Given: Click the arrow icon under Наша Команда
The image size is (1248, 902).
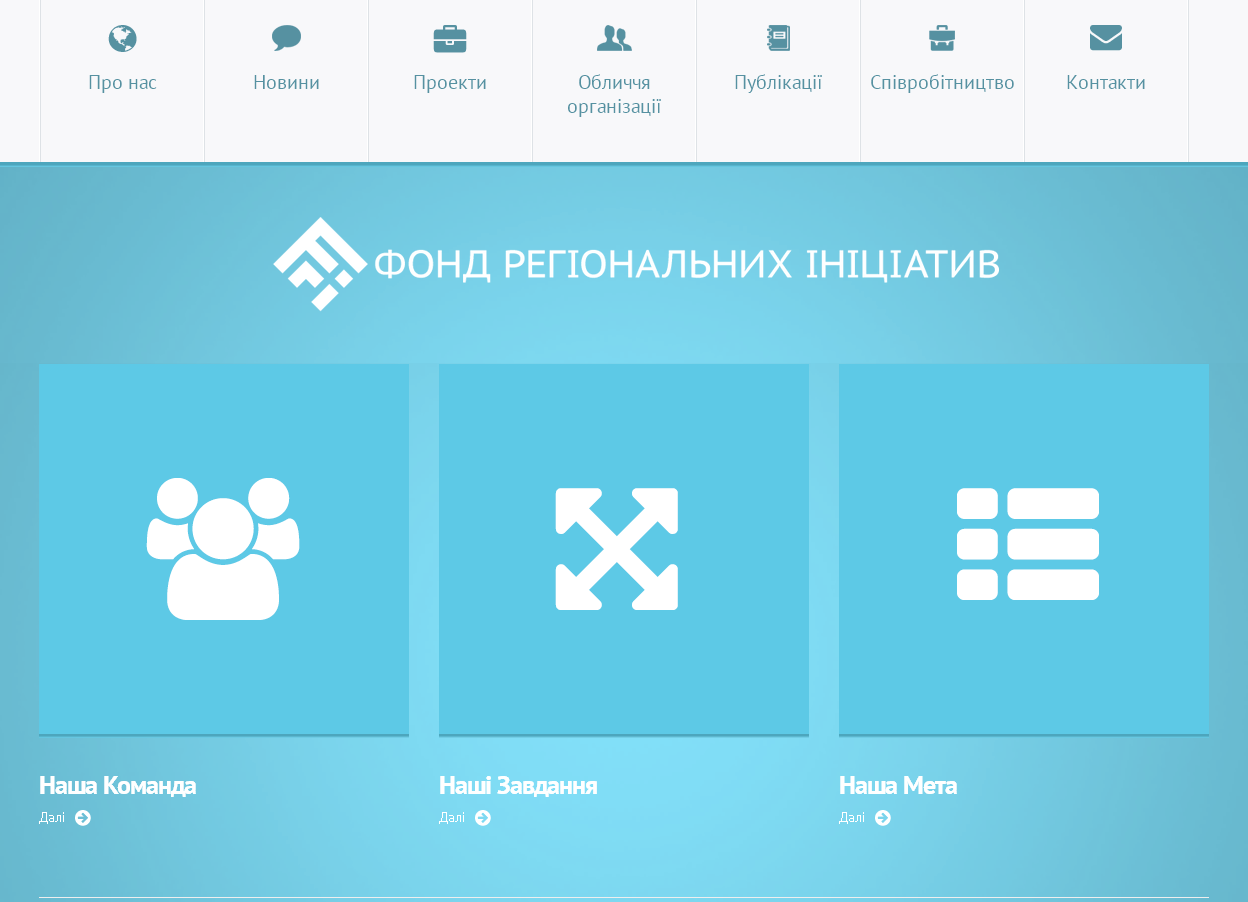Looking at the screenshot, I should 83,818.
